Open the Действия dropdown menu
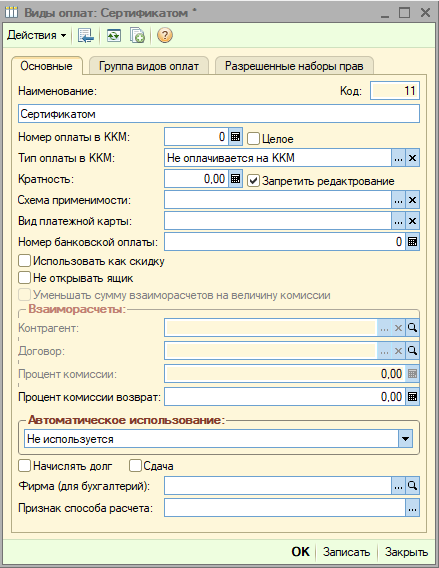The image size is (439, 568). click(x=37, y=36)
